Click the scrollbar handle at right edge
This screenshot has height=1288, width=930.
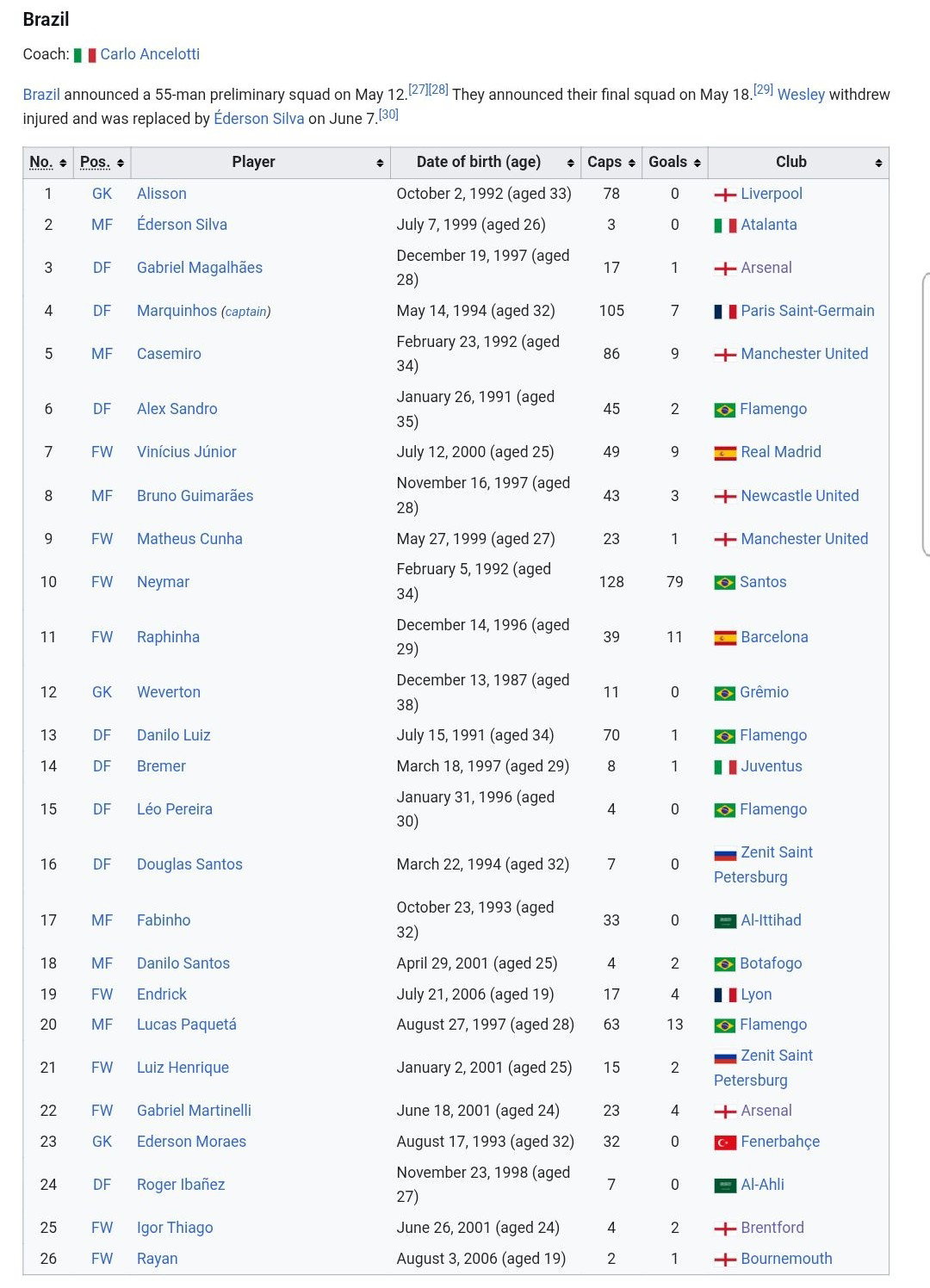[x=926, y=414]
